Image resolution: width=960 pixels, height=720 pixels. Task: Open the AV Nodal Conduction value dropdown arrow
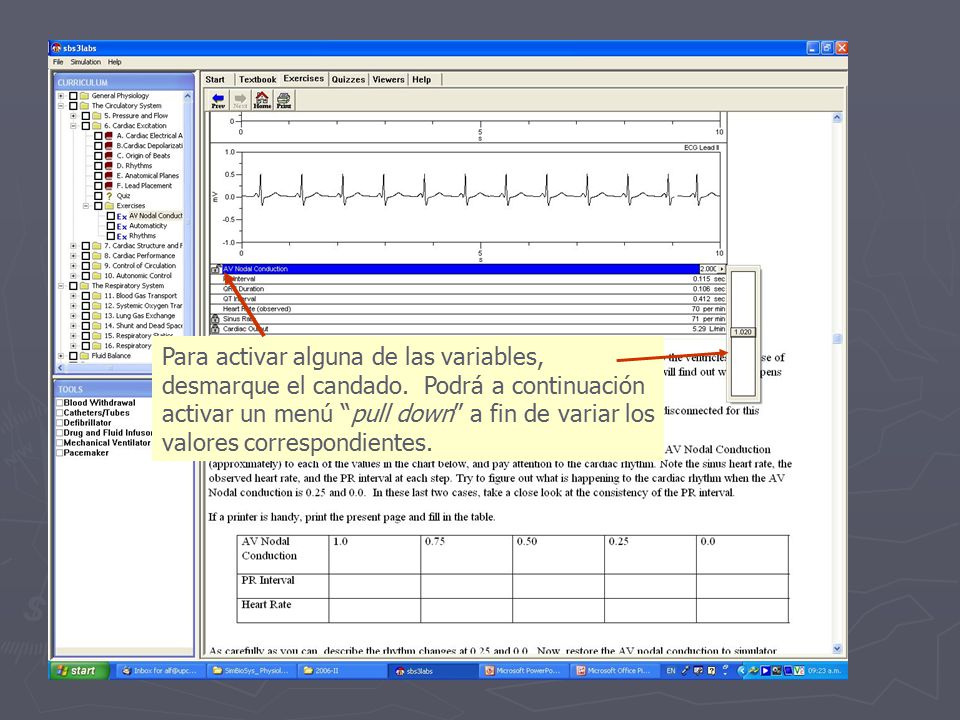pyautogui.click(x=722, y=269)
